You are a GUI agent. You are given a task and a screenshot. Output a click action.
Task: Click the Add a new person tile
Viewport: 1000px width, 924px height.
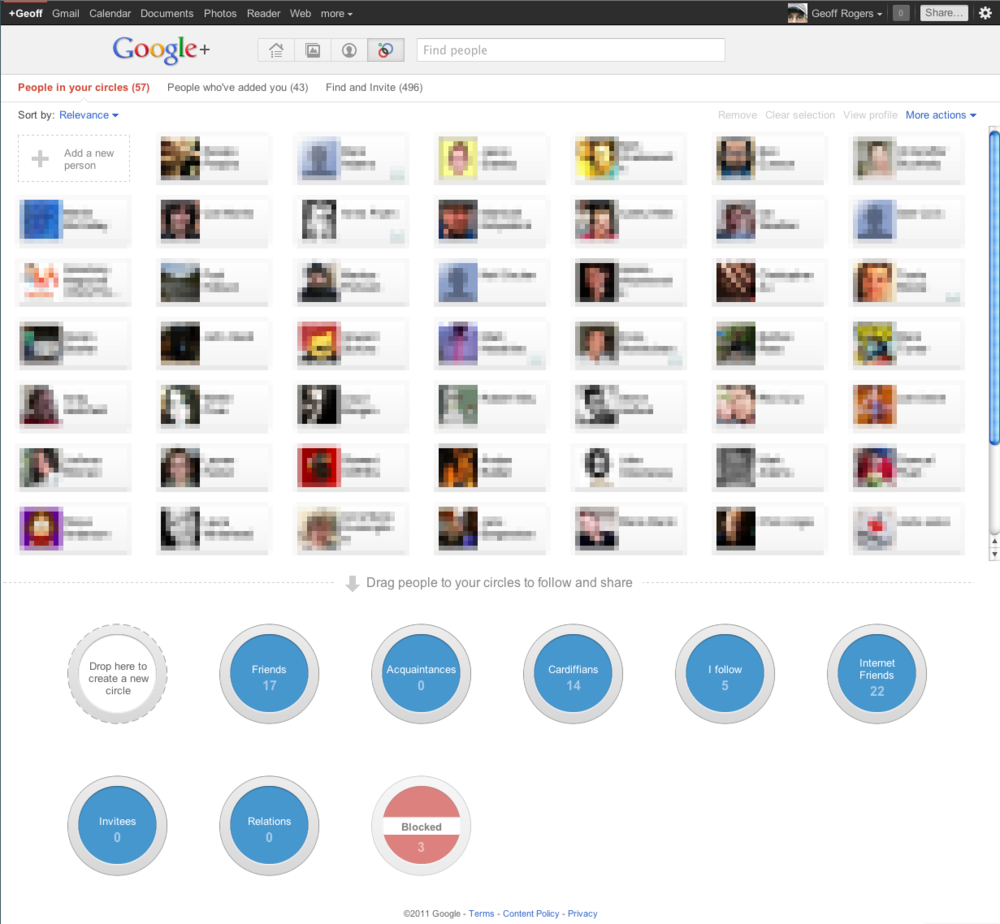click(74, 159)
